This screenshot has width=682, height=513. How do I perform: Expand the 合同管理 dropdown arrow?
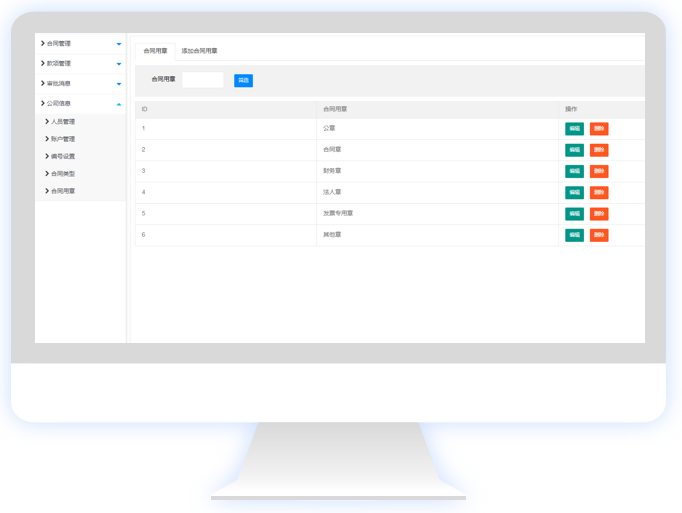pyautogui.click(x=119, y=44)
